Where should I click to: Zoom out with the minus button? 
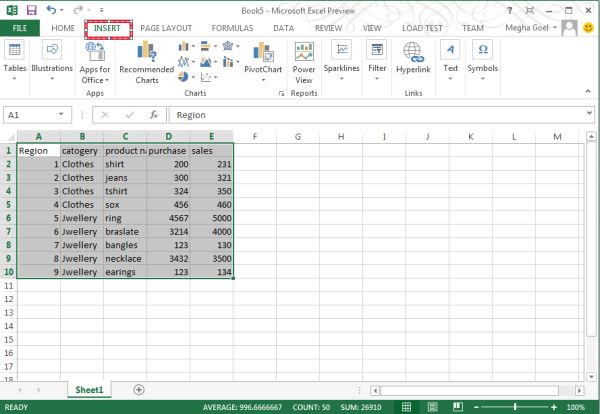coord(476,407)
